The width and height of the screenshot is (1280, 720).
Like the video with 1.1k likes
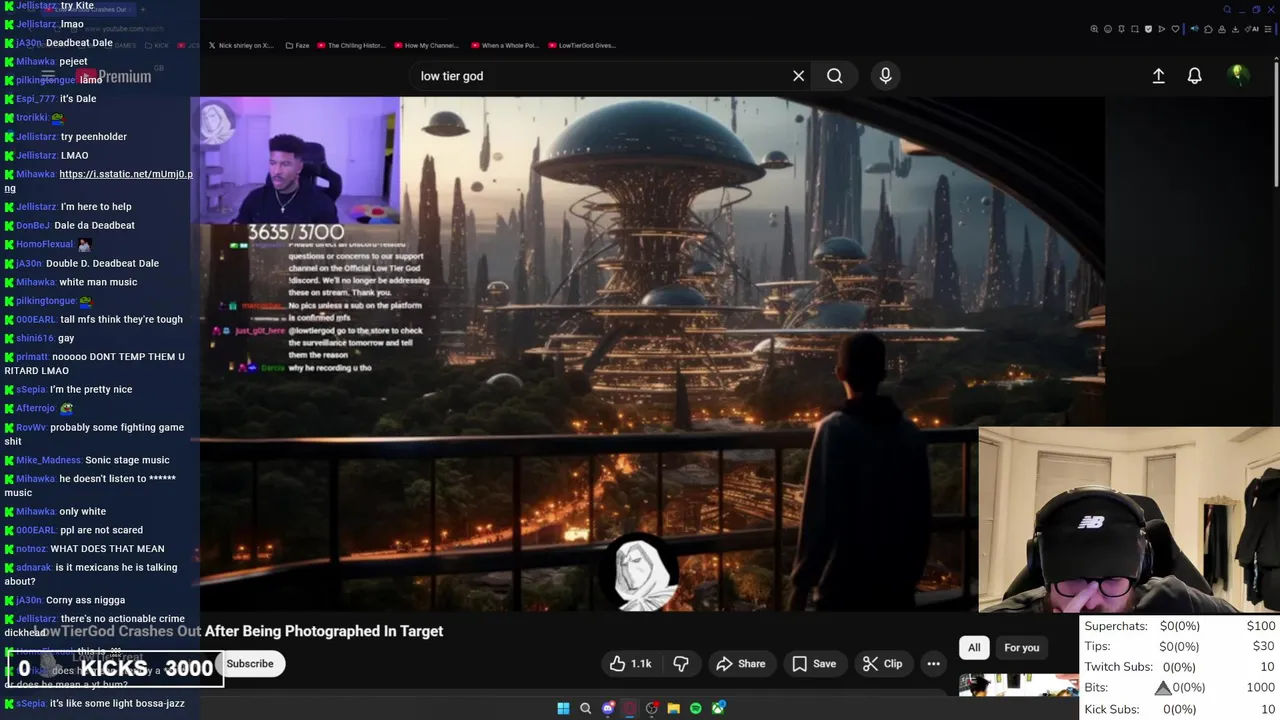[631, 664]
